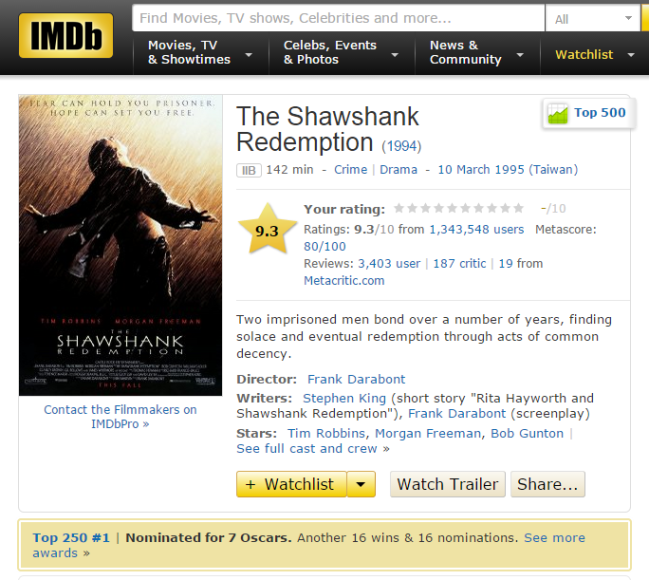Open the Frank Darabont director link
This screenshot has width=649, height=580.
pos(356,379)
